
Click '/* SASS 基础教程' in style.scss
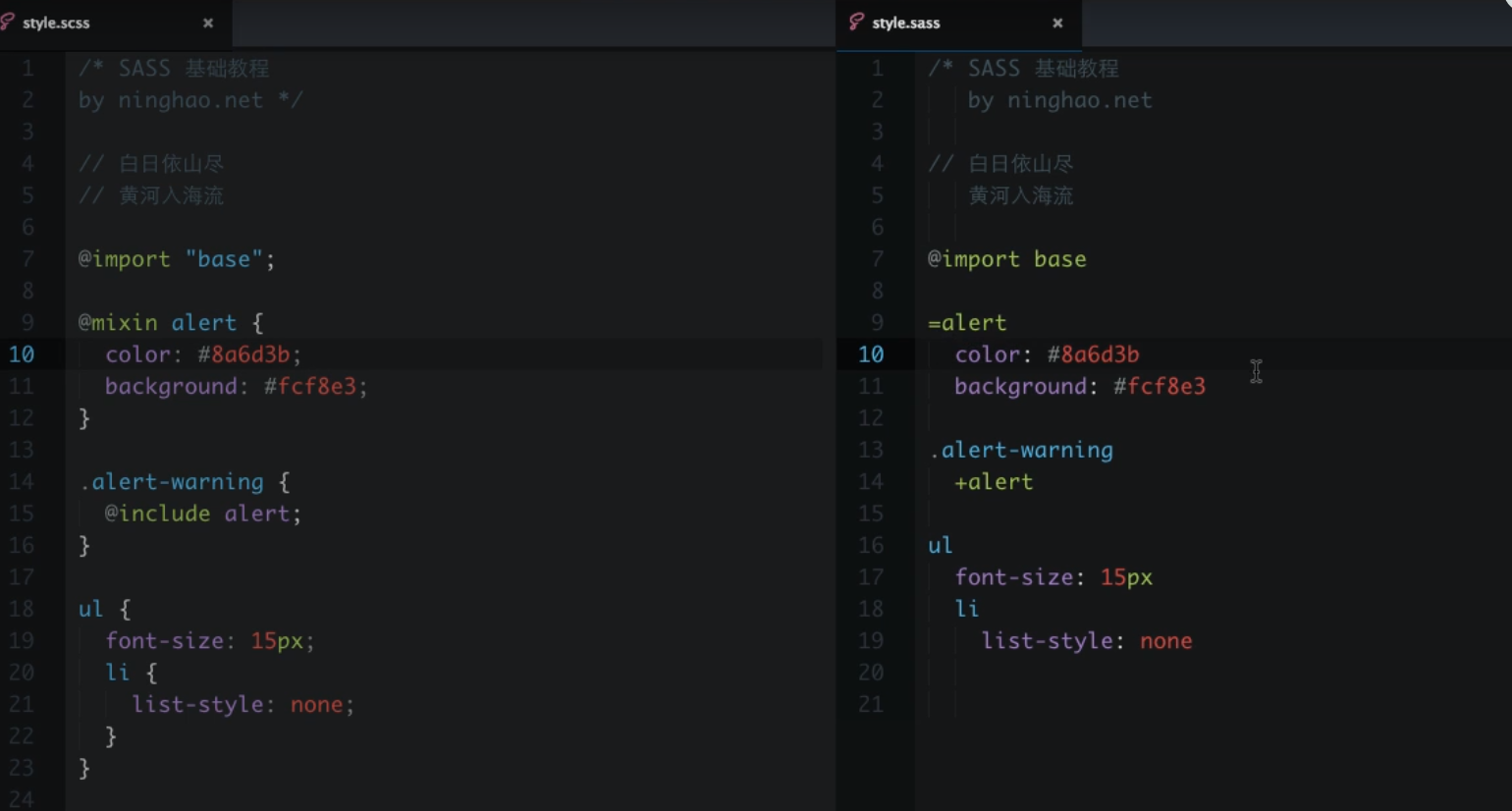[174, 69]
